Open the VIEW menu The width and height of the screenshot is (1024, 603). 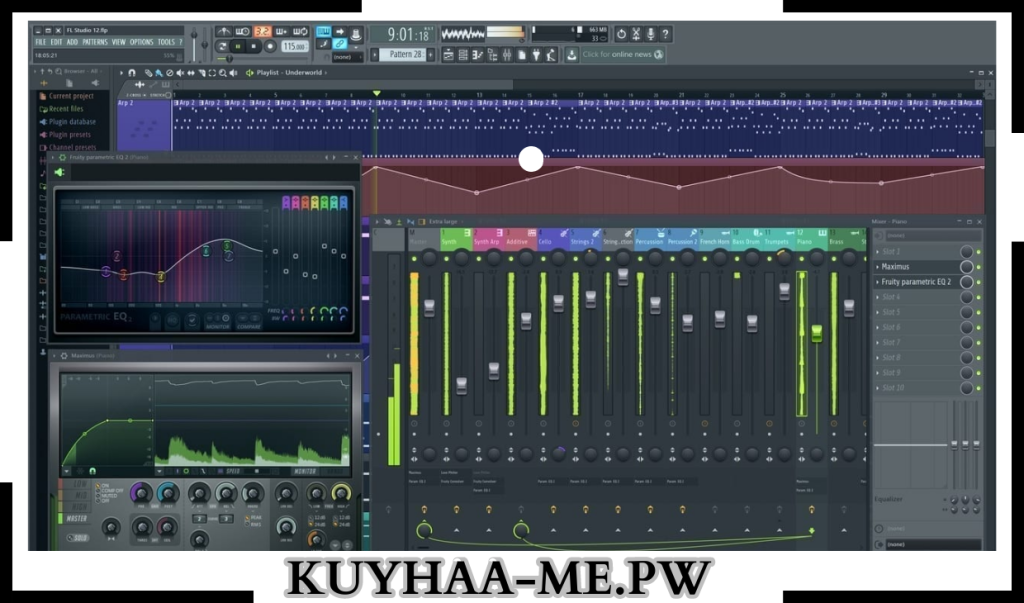[x=118, y=42]
